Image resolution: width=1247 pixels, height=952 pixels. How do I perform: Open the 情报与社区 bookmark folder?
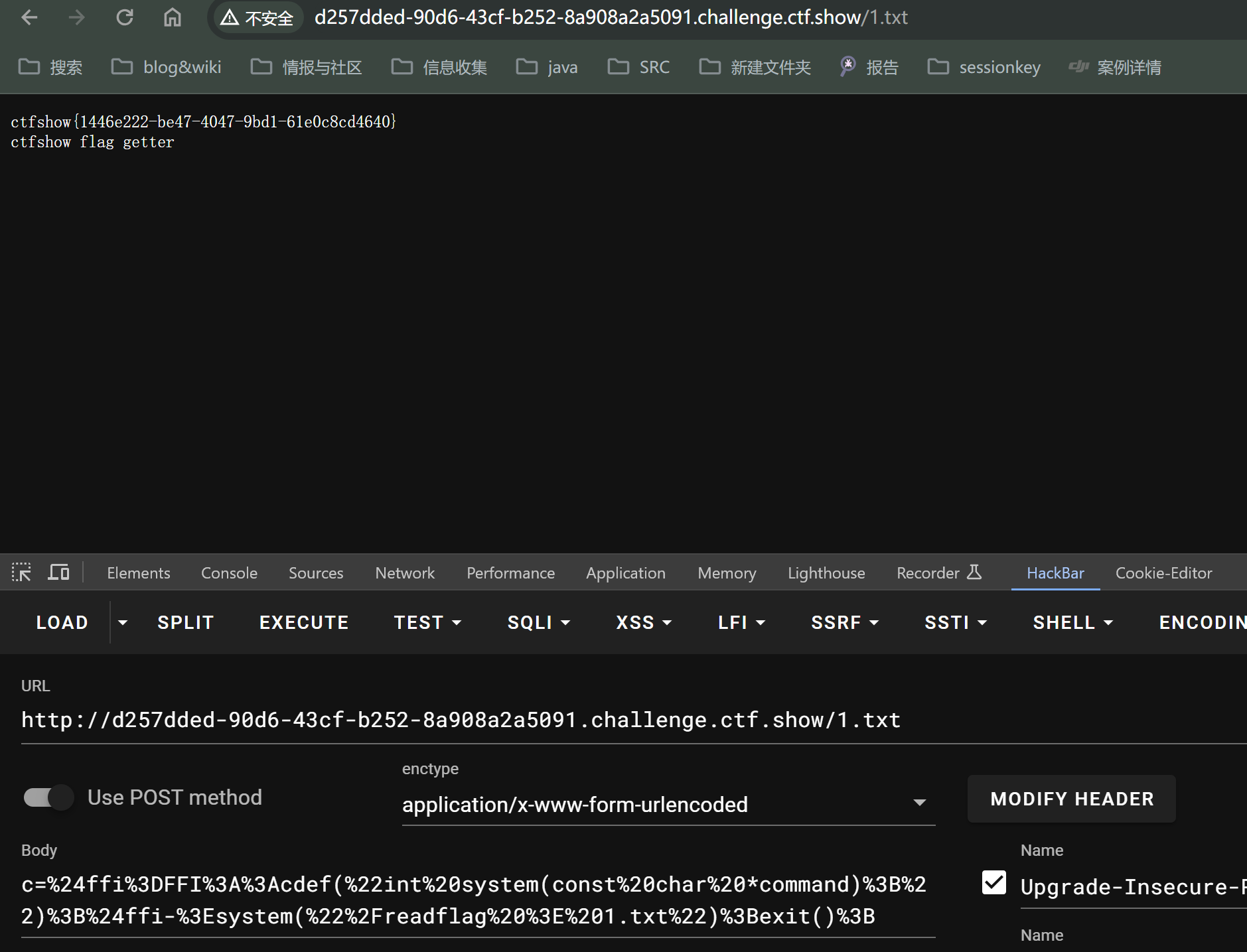click(x=307, y=67)
